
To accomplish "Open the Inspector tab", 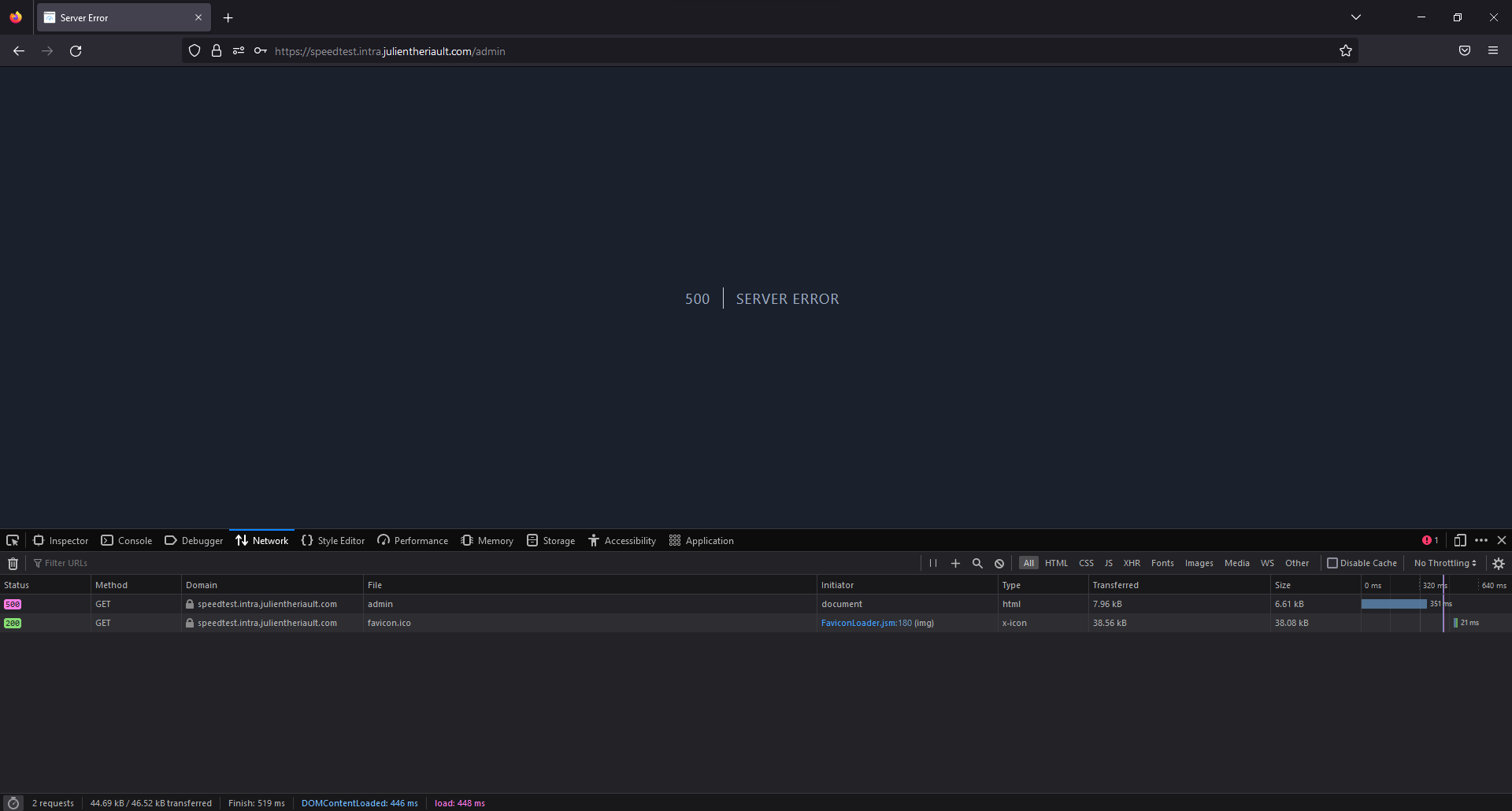I will (x=61, y=541).
